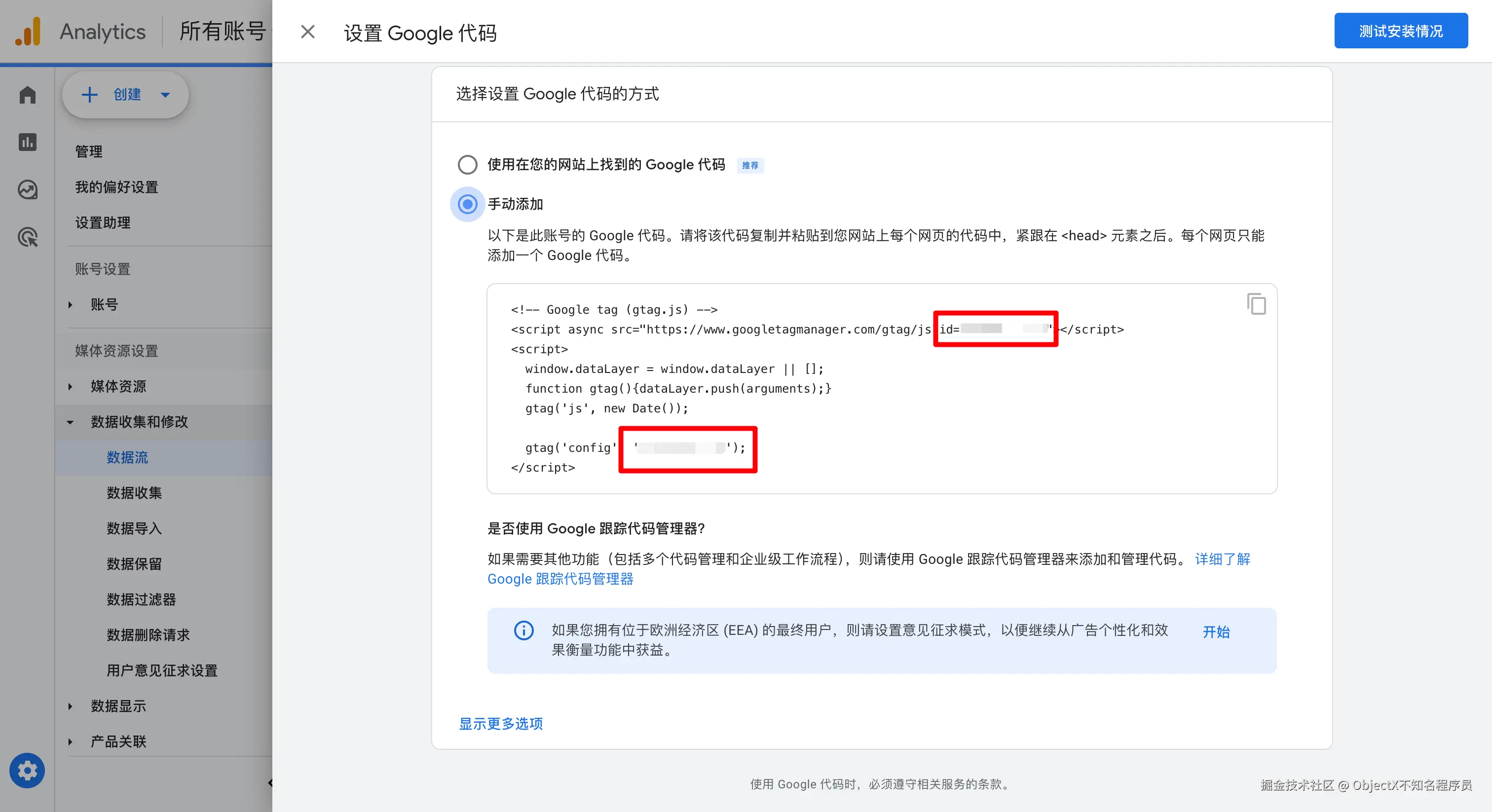Open the 数据流 menu item
The height and width of the screenshot is (812, 1492).
tap(127, 457)
